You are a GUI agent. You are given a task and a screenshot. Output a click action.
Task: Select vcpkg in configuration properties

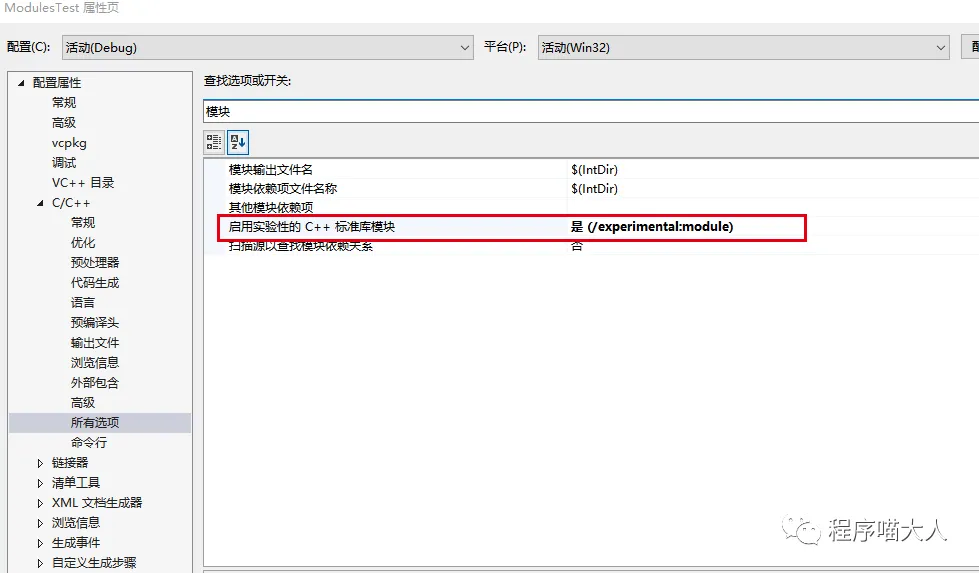tap(69, 143)
